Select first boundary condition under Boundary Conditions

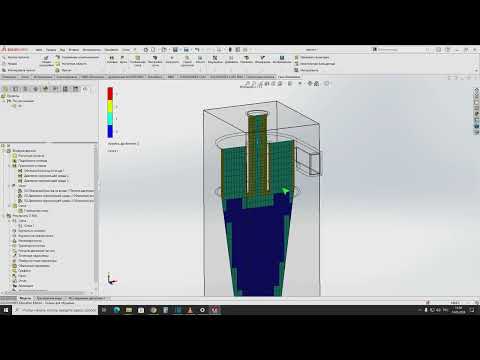(41, 171)
